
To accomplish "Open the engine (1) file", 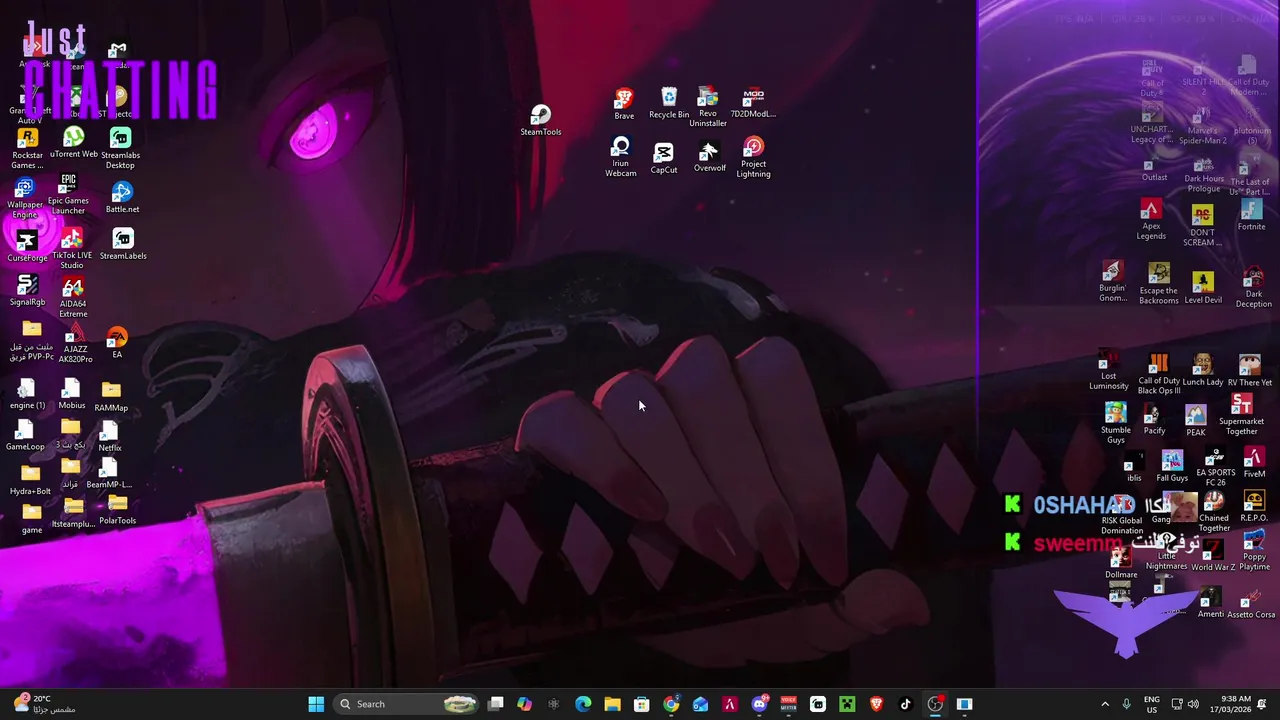I will [x=27, y=394].
